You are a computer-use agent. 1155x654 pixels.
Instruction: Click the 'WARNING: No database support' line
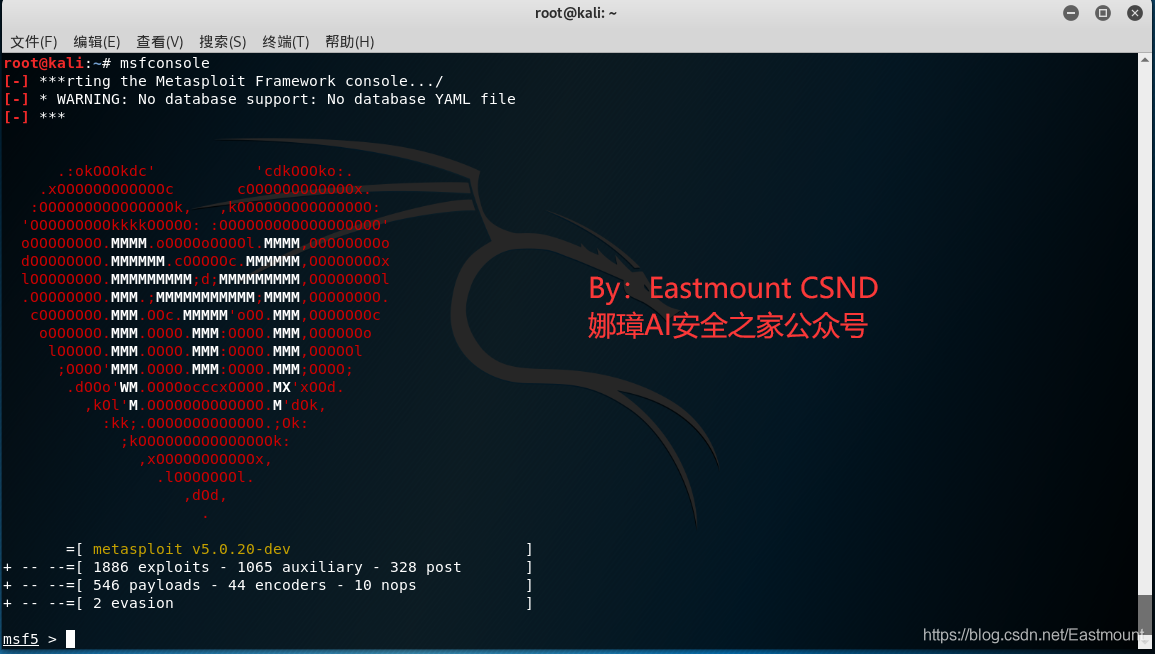coord(259,99)
